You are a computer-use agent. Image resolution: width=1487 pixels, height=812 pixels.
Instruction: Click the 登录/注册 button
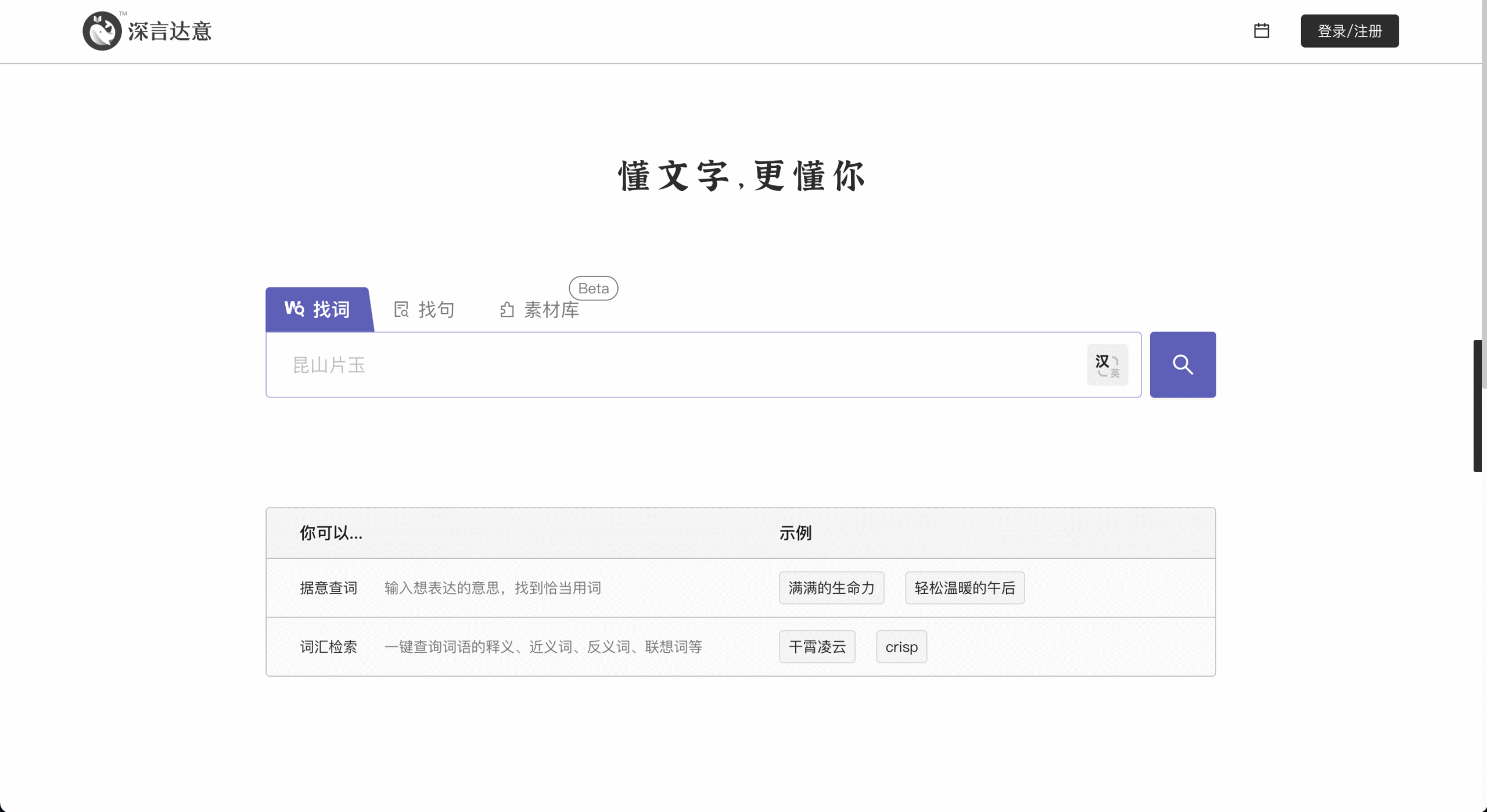(1349, 30)
